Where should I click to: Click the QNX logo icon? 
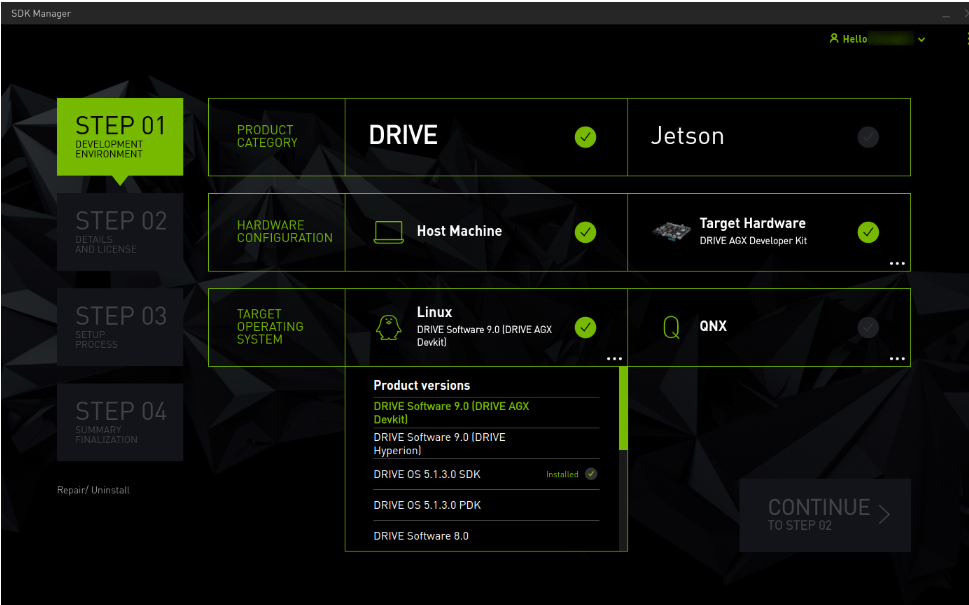(x=671, y=326)
